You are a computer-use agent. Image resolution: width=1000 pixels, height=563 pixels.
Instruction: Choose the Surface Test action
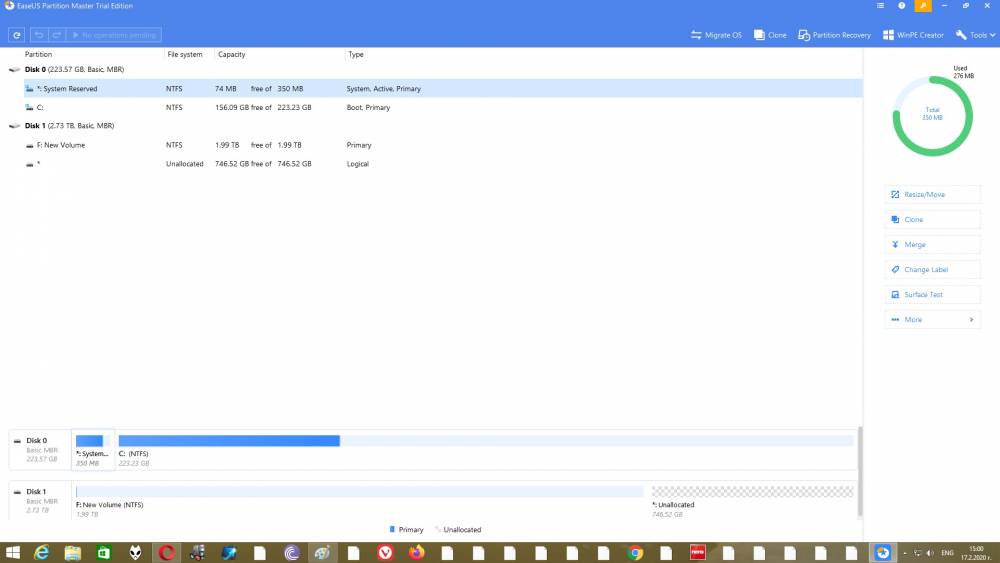932,295
